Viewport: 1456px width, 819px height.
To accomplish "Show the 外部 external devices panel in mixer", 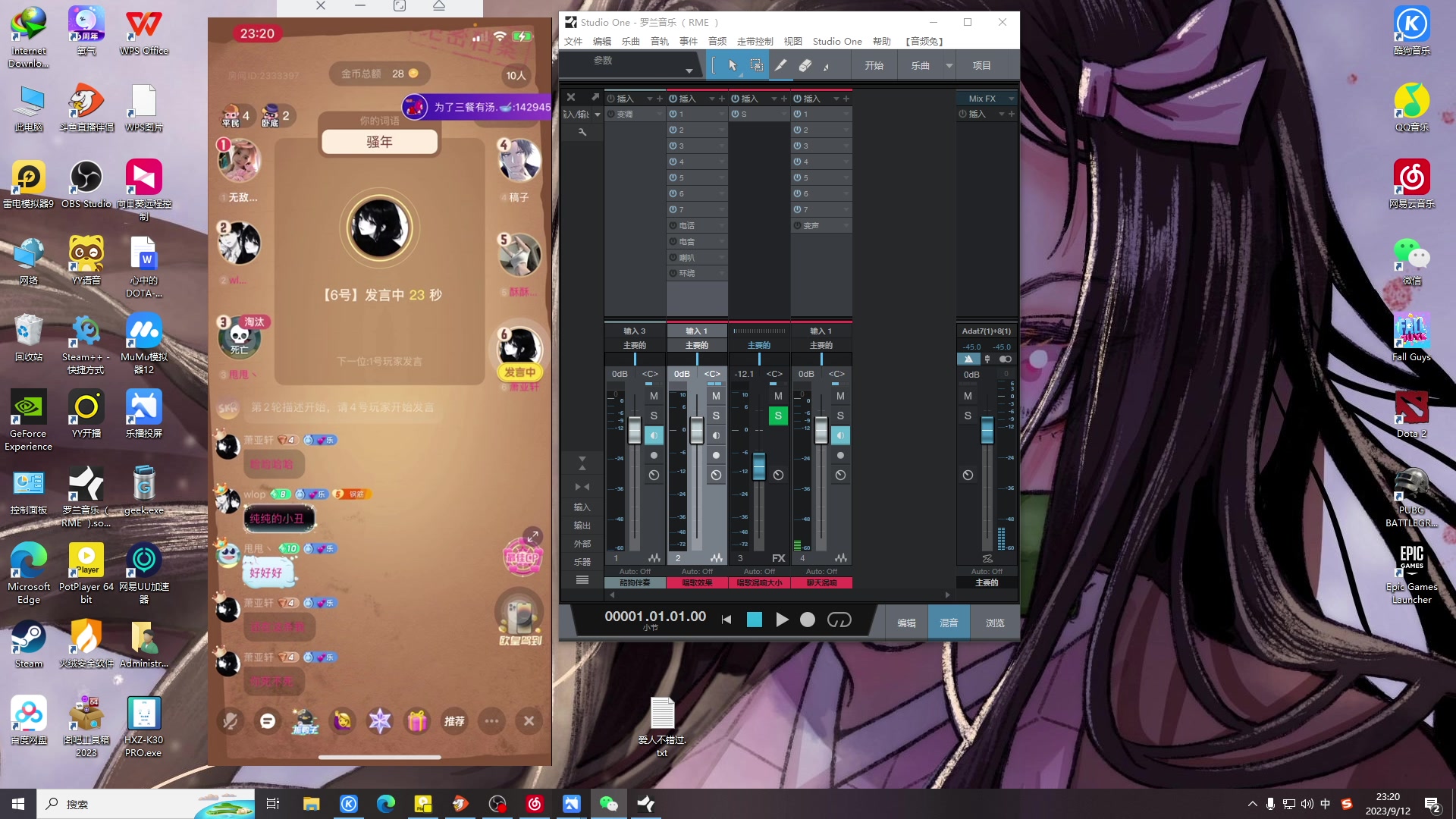I will coord(582,544).
